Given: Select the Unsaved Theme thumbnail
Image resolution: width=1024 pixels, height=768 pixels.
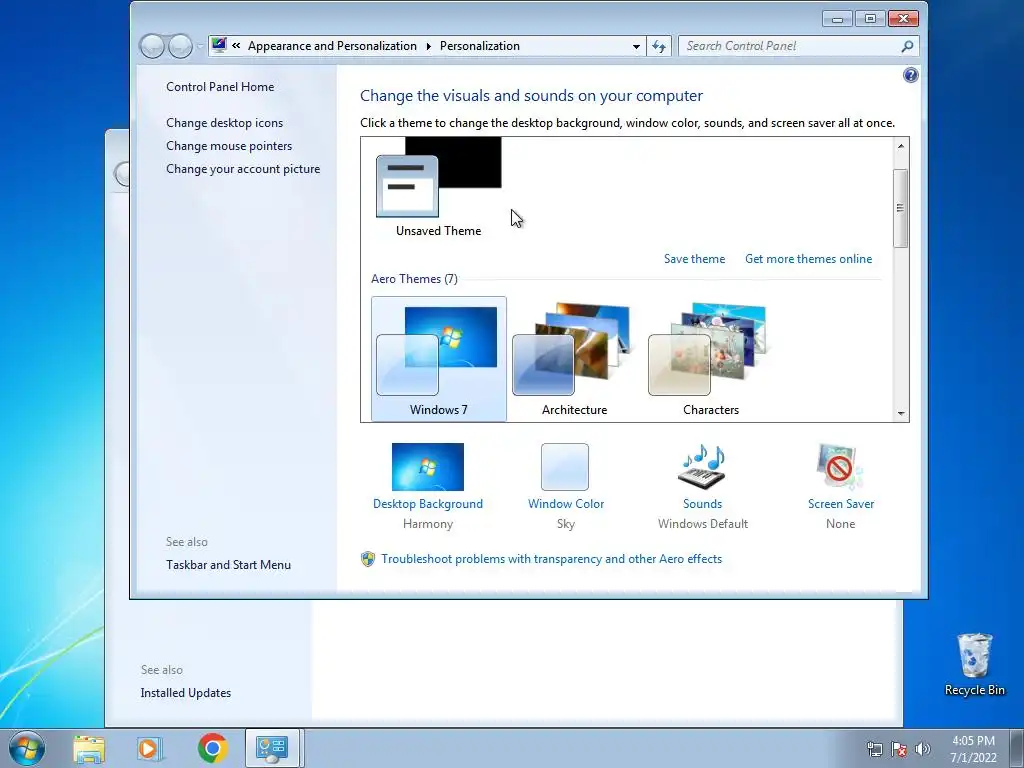Looking at the screenshot, I should [x=438, y=187].
